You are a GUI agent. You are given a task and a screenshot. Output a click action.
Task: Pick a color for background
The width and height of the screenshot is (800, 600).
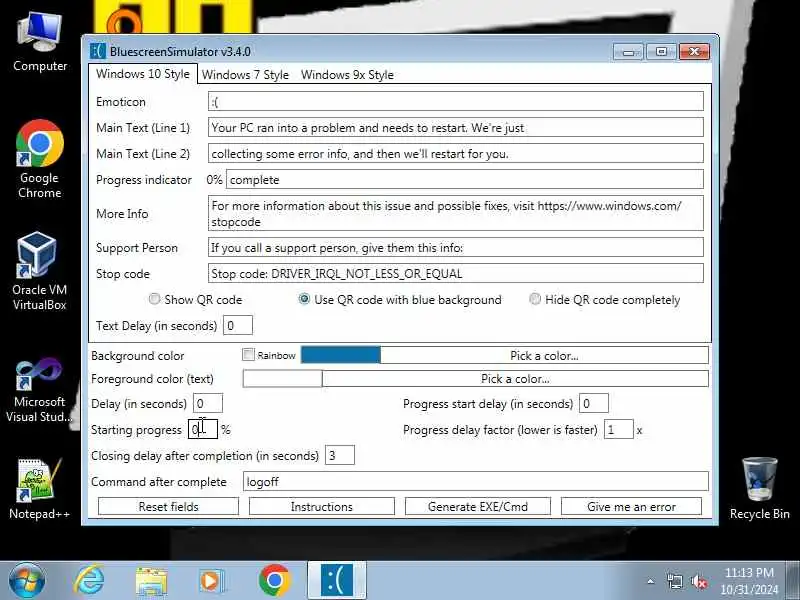(544, 356)
